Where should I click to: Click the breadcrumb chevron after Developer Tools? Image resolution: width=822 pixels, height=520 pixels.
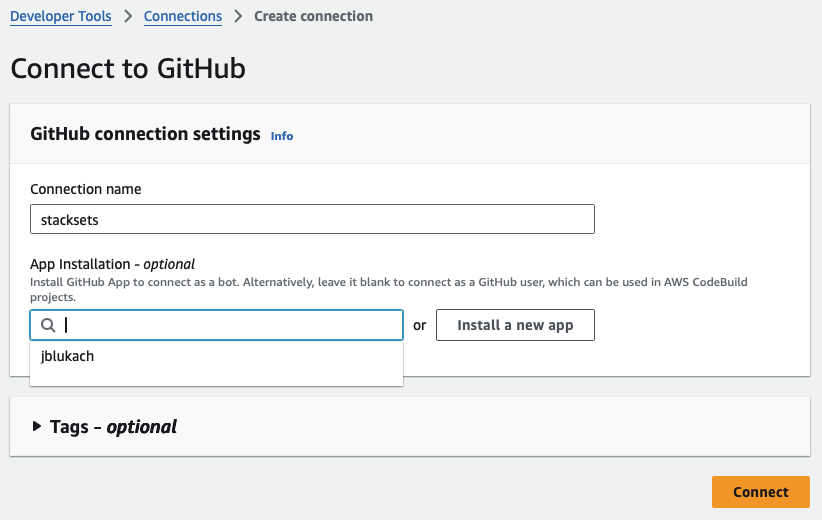pyautogui.click(x=133, y=17)
